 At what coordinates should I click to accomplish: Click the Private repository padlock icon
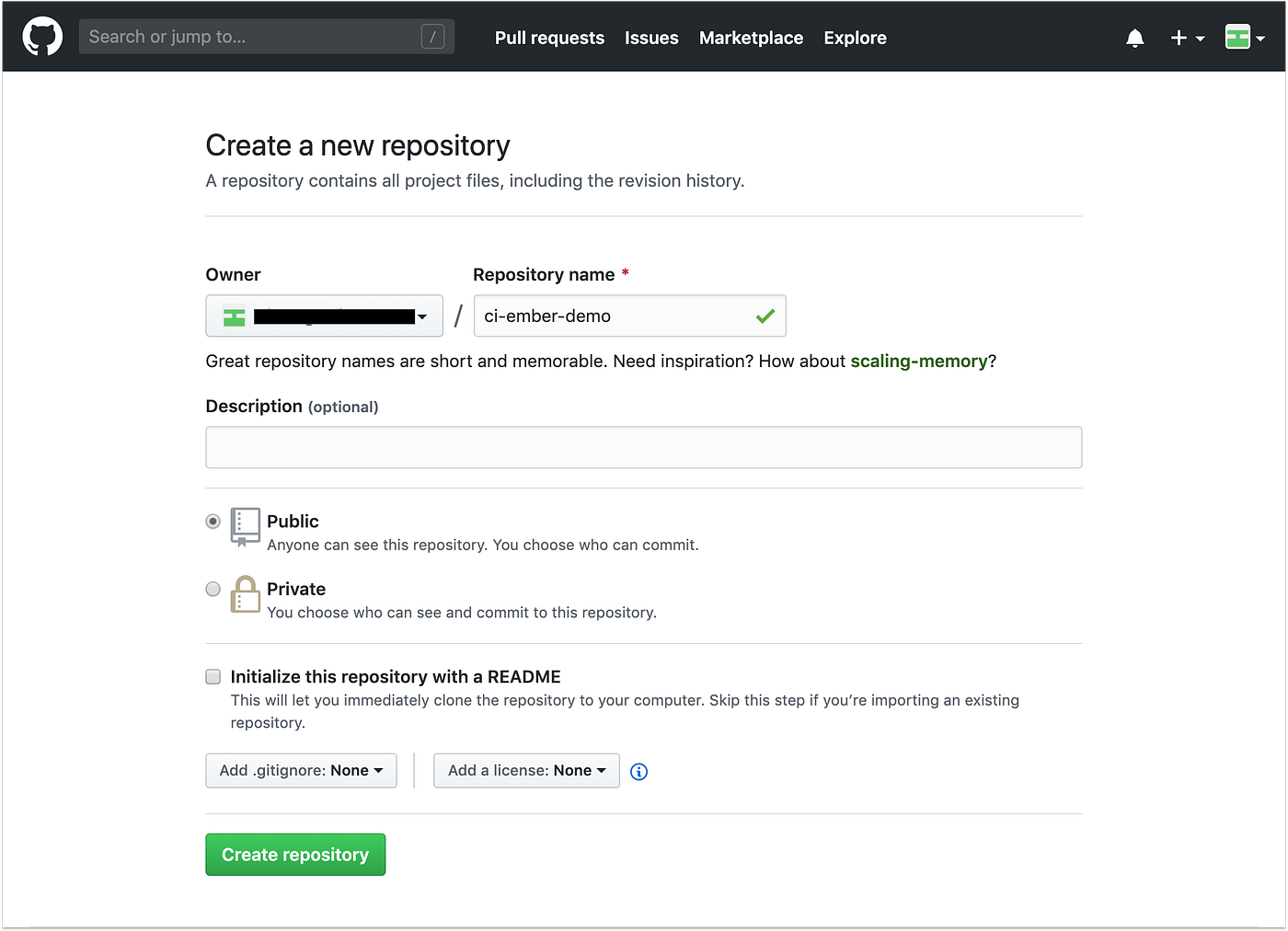(x=245, y=594)
